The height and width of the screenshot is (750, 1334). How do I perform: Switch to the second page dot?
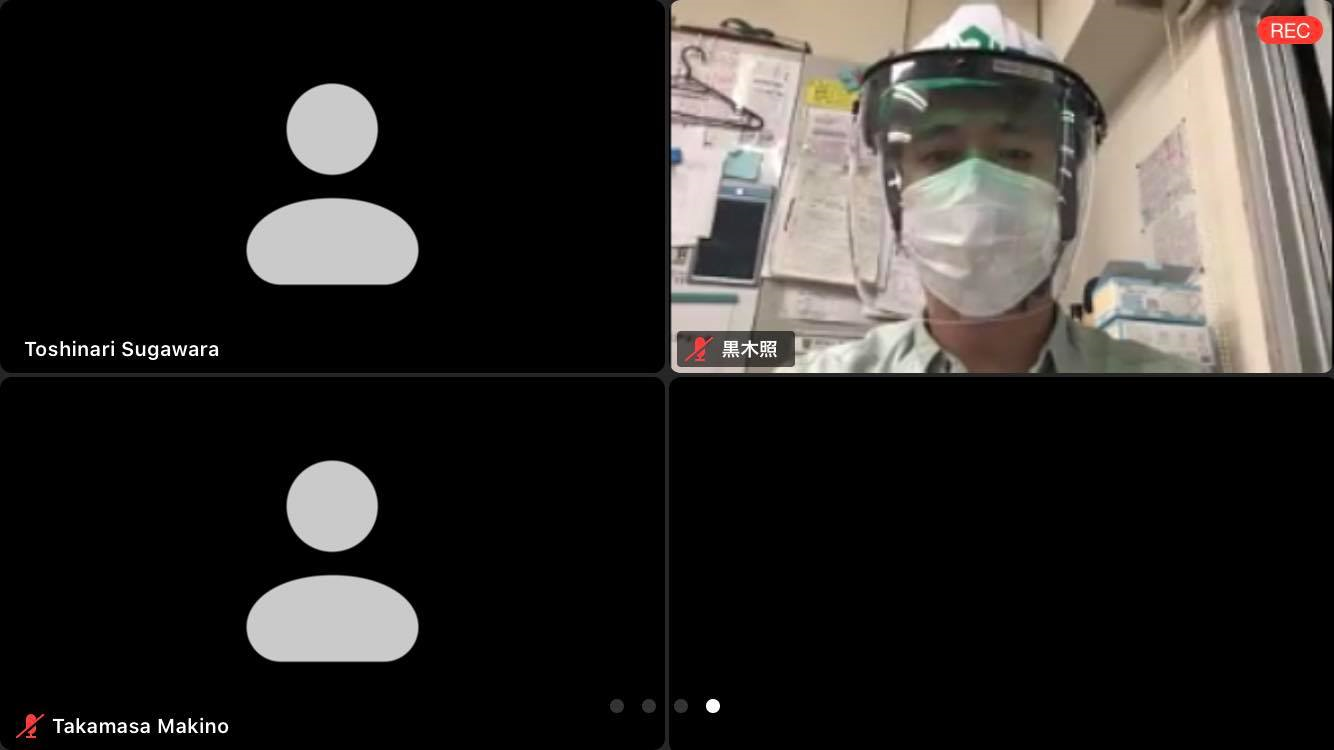(x=649, y=706)
